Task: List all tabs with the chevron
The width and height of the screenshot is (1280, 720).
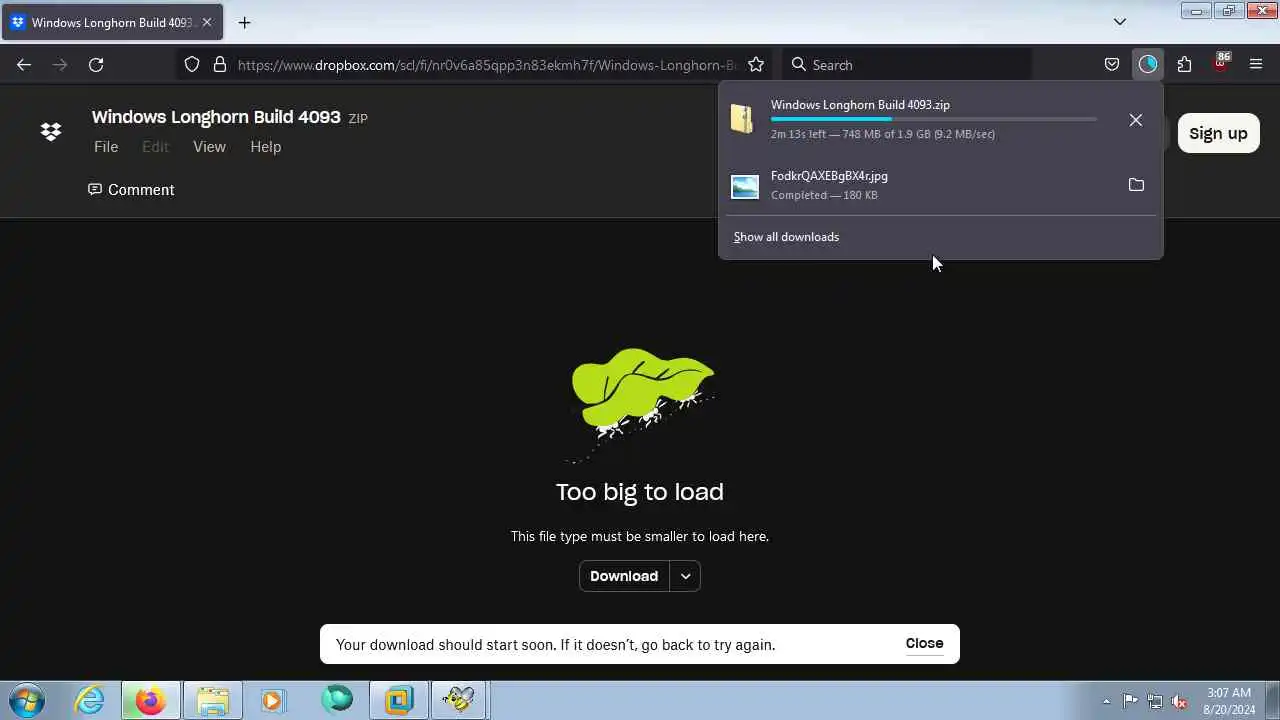Action: 1120,21
